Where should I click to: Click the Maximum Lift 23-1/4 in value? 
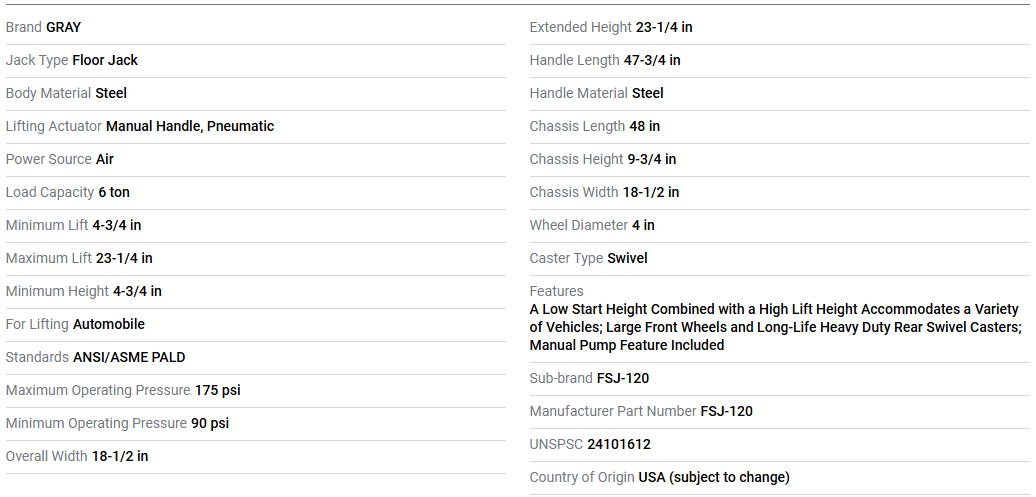click(x=124, y=258)
